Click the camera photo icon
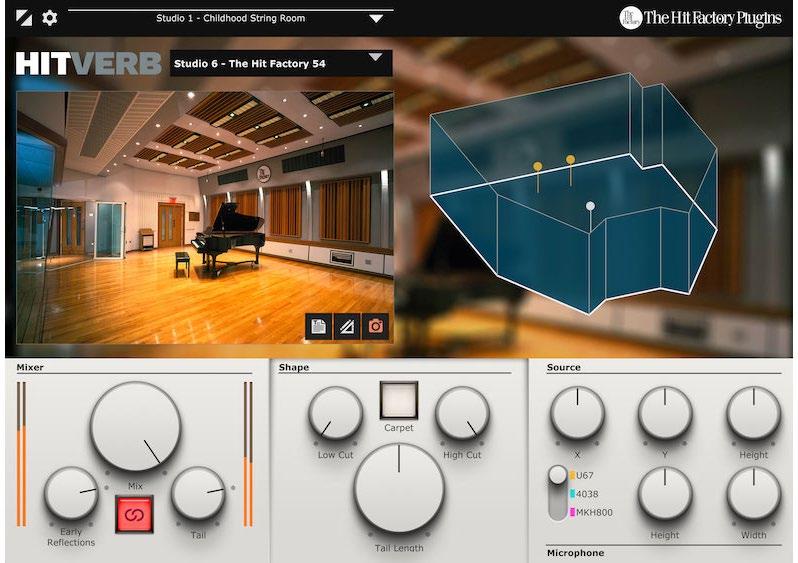 (x=376, y=326)
